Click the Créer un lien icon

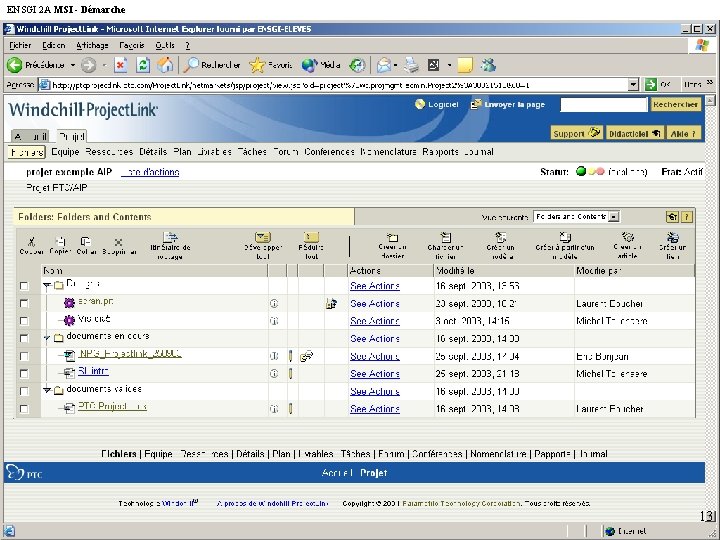click(x=673, y=237)
